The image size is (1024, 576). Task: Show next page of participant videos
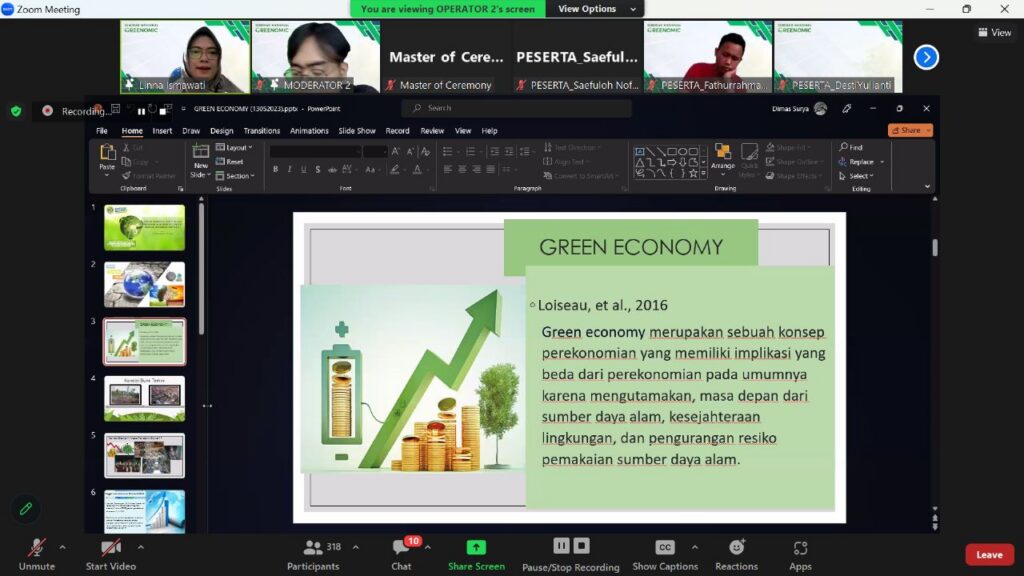click(926, 57)
